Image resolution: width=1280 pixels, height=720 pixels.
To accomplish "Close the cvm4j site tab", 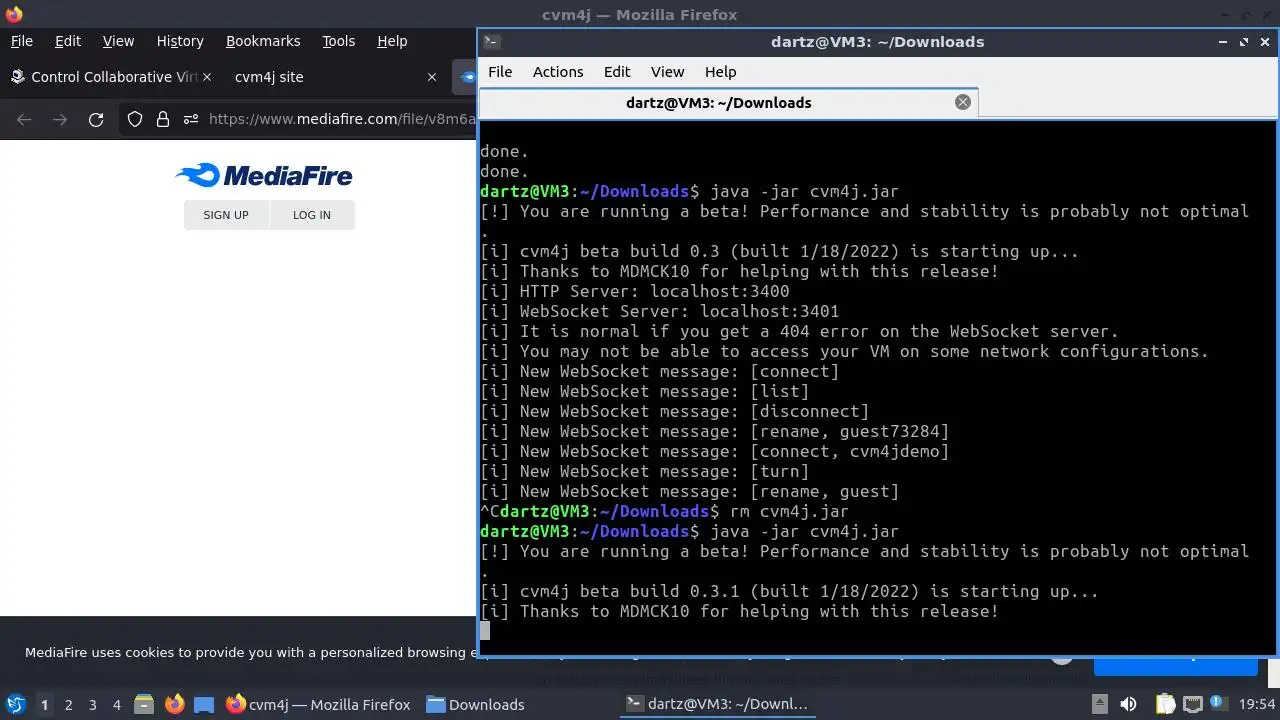I will (x=432, y=77).
